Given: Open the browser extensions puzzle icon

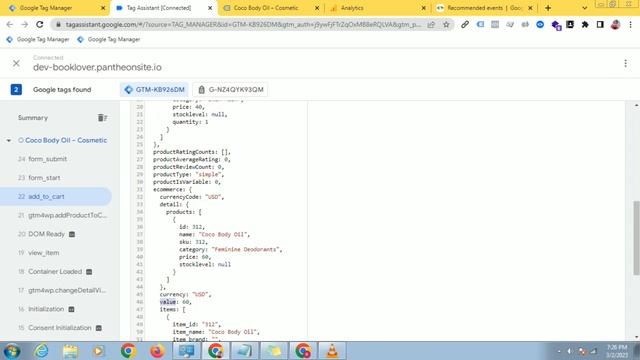Looking at the screenshot, I should click(585, 24).
